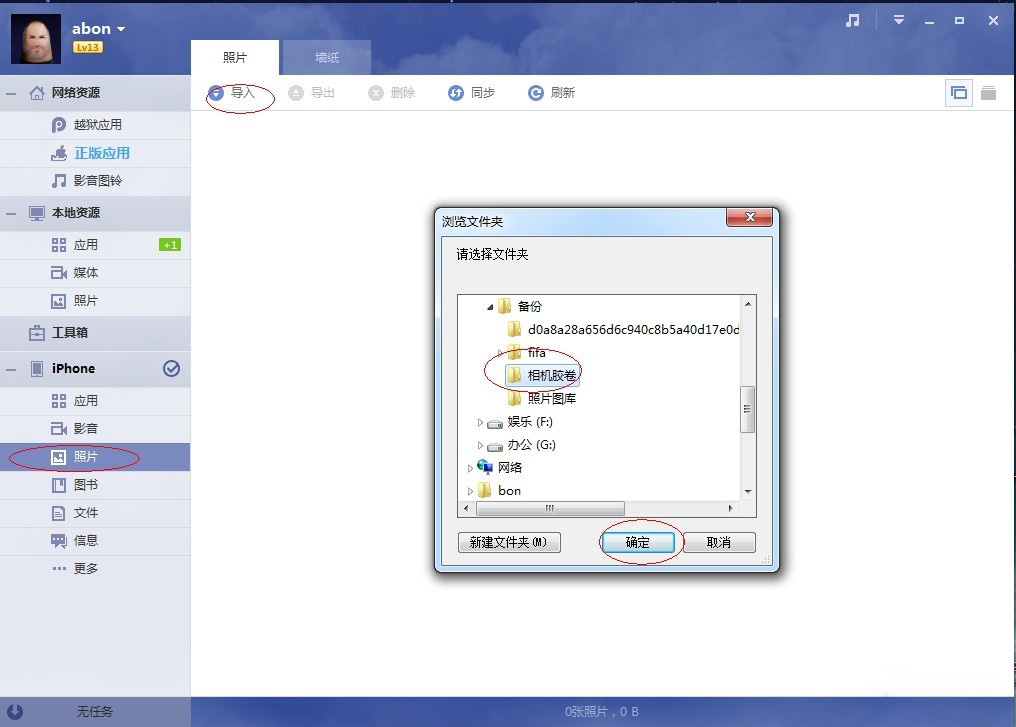This screenshot has height=727, width=1016.
Task: Open 越狱应用 in the sidebar
Action: coord(95,124)
